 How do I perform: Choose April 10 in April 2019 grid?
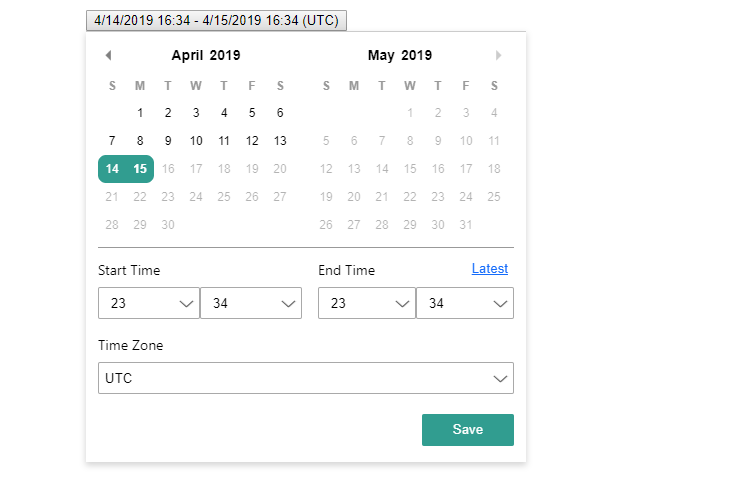pyautogui.click(x=196, y=141)
